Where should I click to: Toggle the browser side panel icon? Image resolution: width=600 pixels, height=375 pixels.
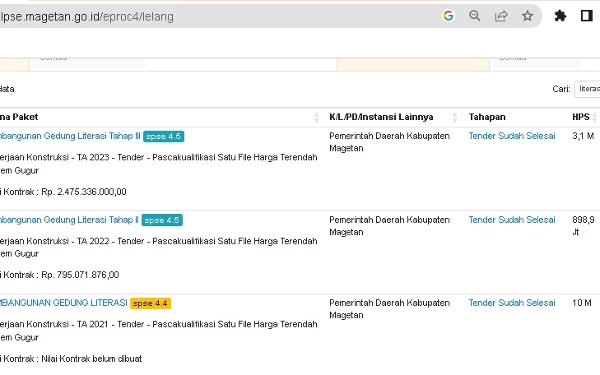(x=587, y=16)
